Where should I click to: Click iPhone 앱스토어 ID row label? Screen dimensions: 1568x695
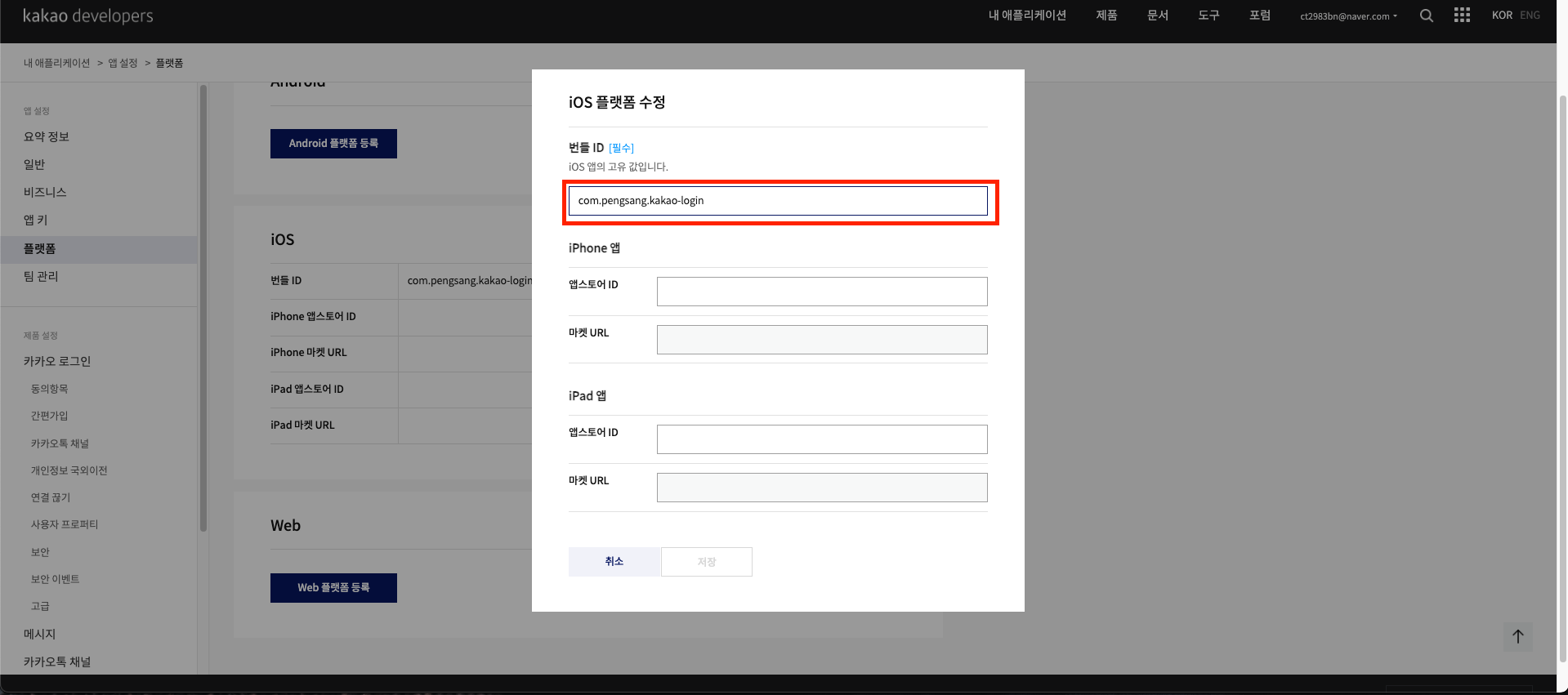point(313,317)
